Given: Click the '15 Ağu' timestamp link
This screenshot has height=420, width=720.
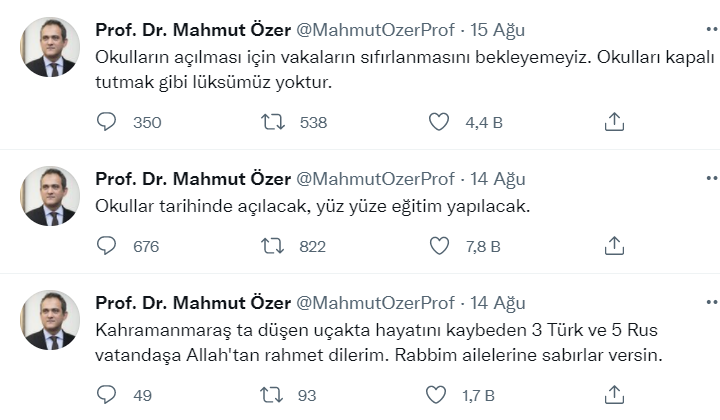Looking at the screenshot, I should [x=497, y=29].
